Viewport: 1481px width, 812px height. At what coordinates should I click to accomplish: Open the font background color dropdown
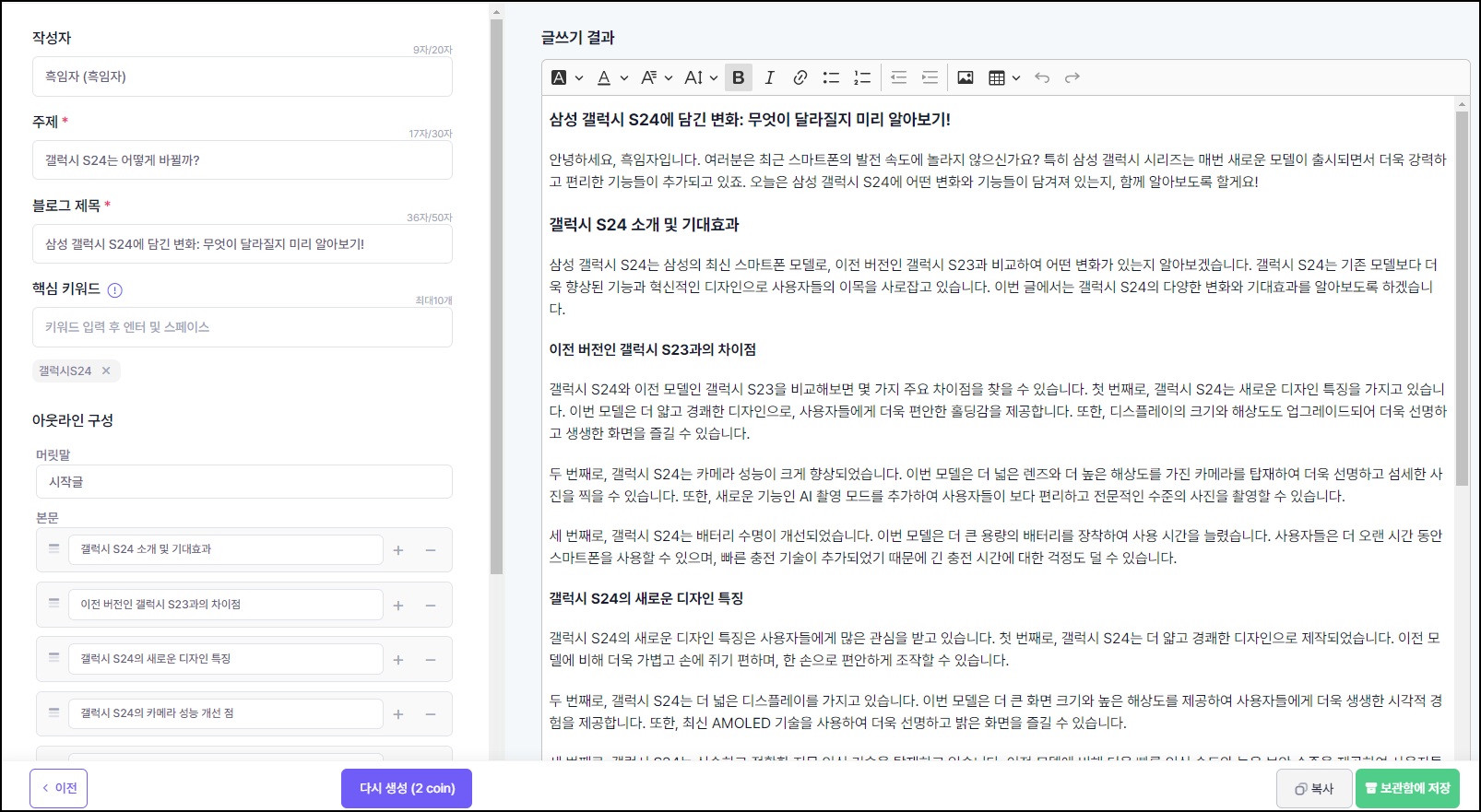579,77
